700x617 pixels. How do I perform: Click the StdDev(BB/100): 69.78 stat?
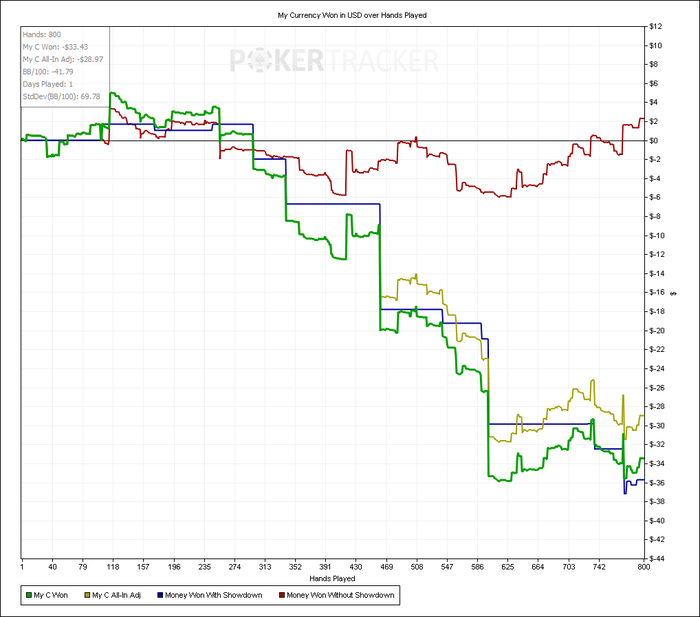point(61,96)
